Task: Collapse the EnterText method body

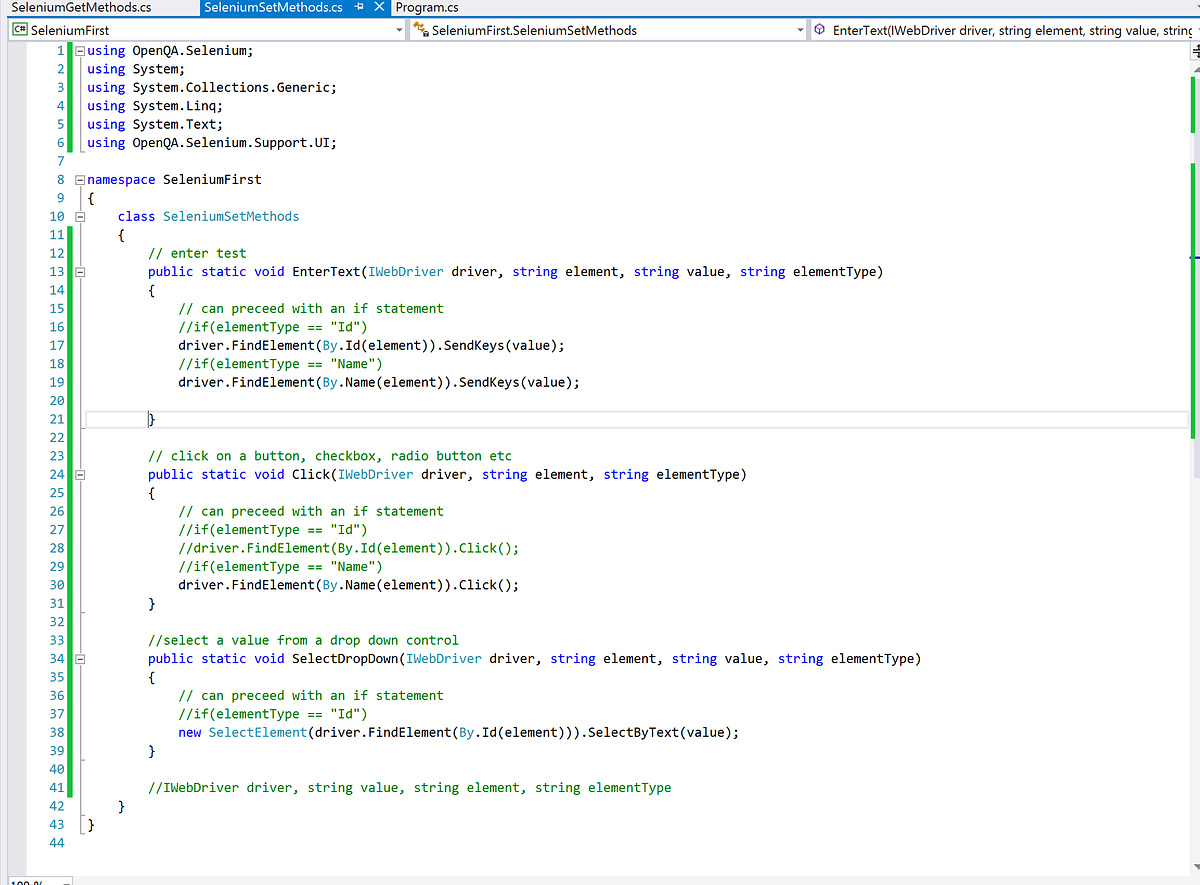Action: pos(79,271)
